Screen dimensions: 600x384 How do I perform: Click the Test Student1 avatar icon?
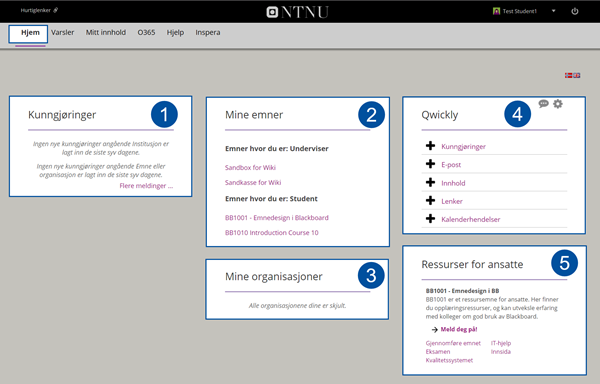[x=496, y=11]
